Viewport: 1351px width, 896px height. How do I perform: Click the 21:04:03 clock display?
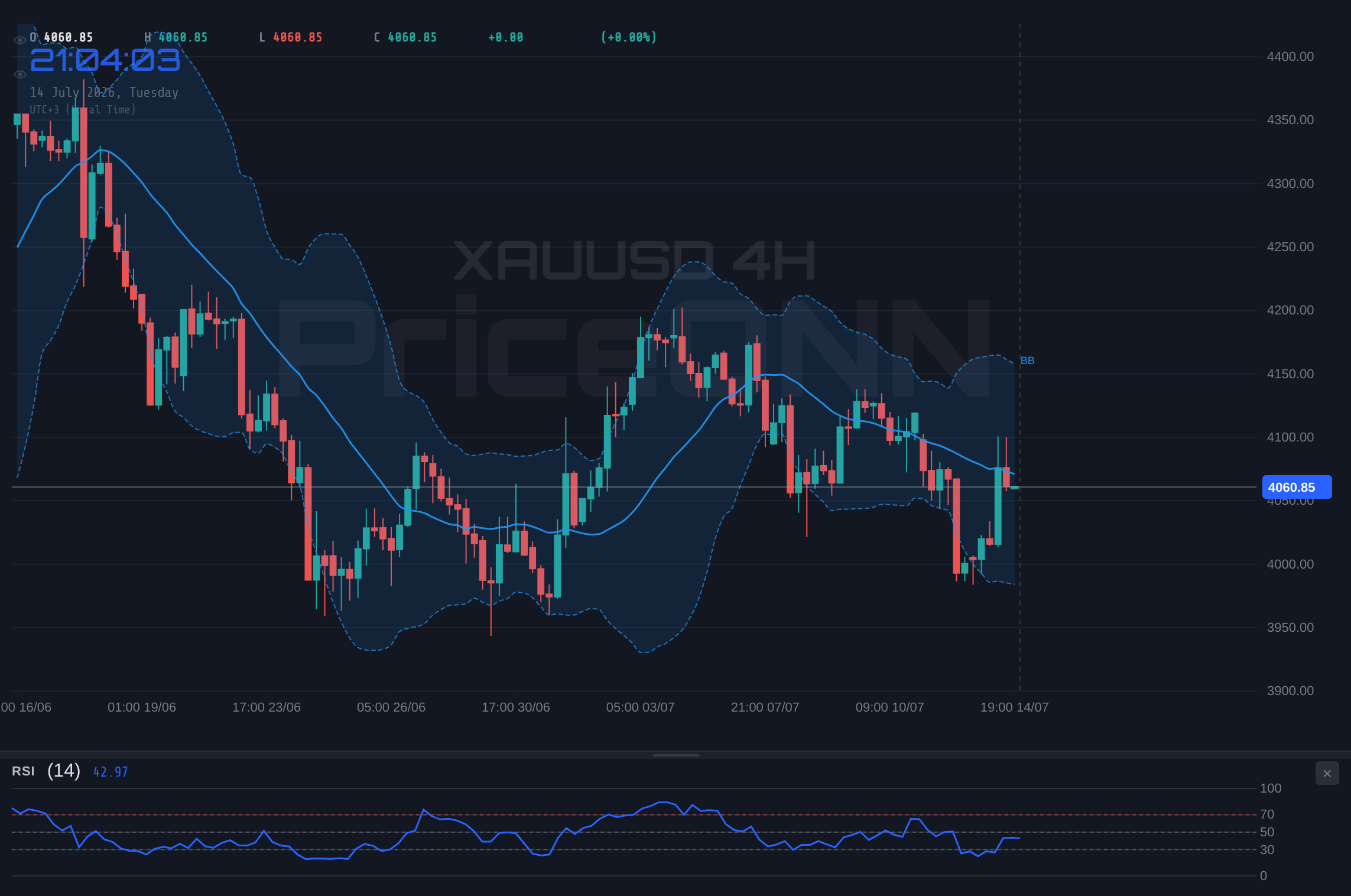point(105,60)
